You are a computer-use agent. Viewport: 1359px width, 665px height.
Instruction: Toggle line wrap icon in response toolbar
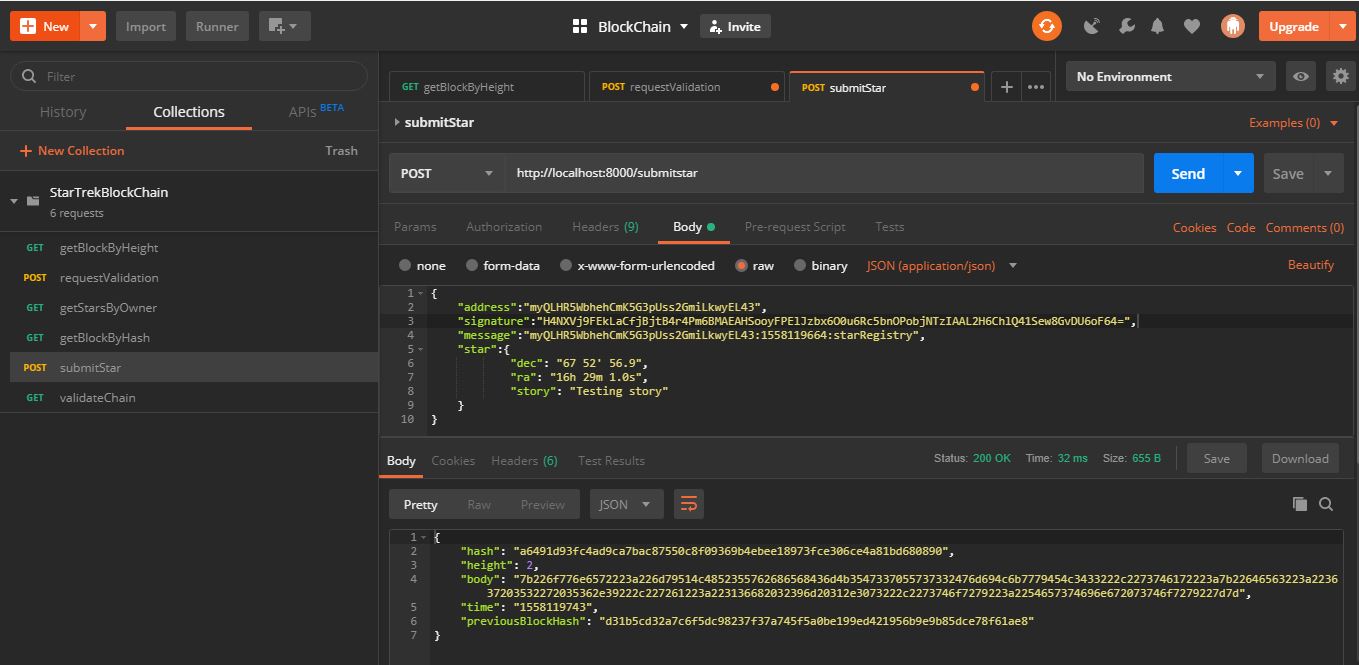(689, 504)
